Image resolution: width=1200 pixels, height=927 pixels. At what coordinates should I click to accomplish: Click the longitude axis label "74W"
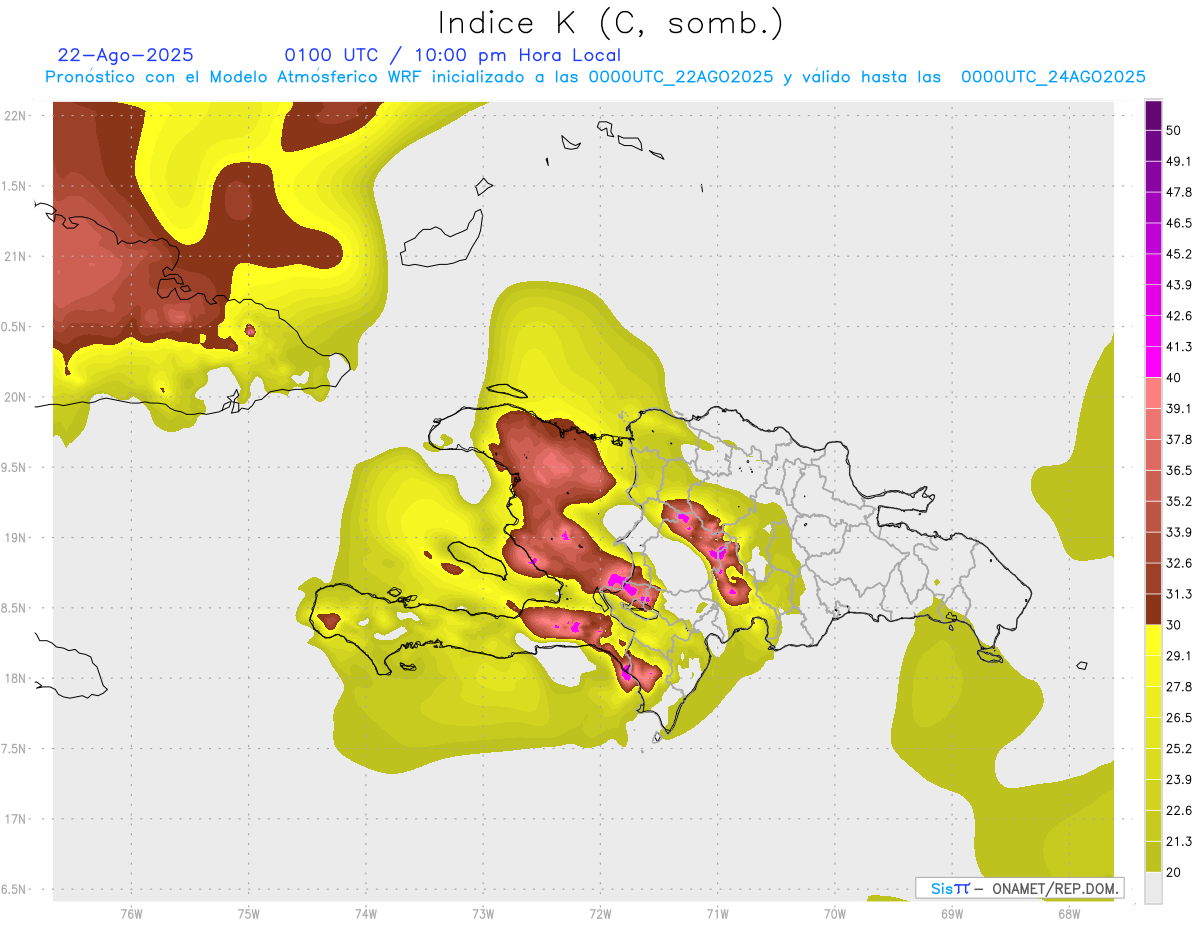click(366, 914)
